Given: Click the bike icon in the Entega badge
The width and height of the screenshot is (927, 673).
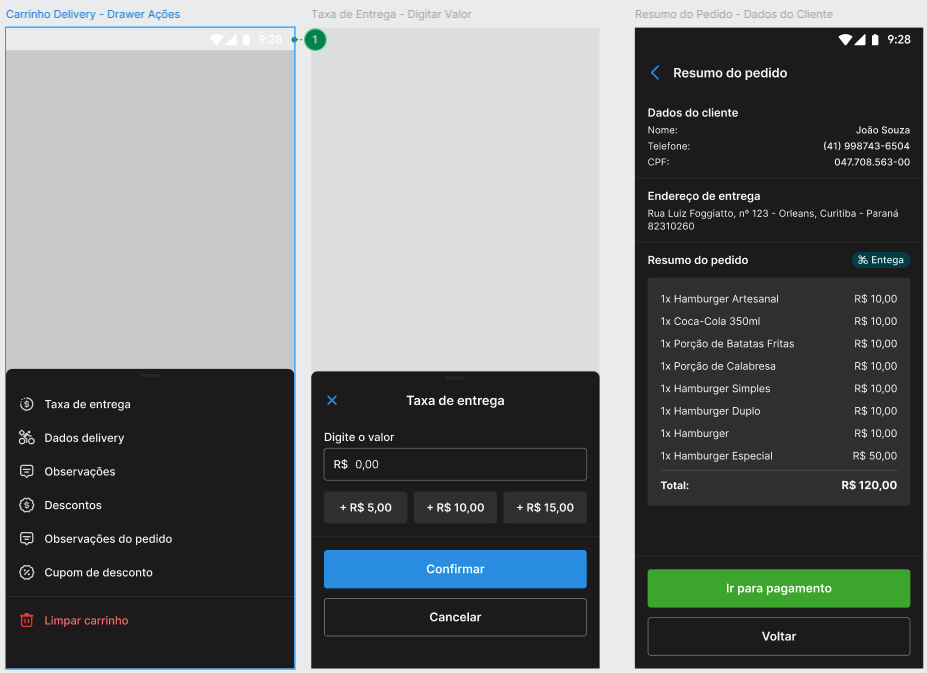Looking at the screenshot, I should pos(863,260).
